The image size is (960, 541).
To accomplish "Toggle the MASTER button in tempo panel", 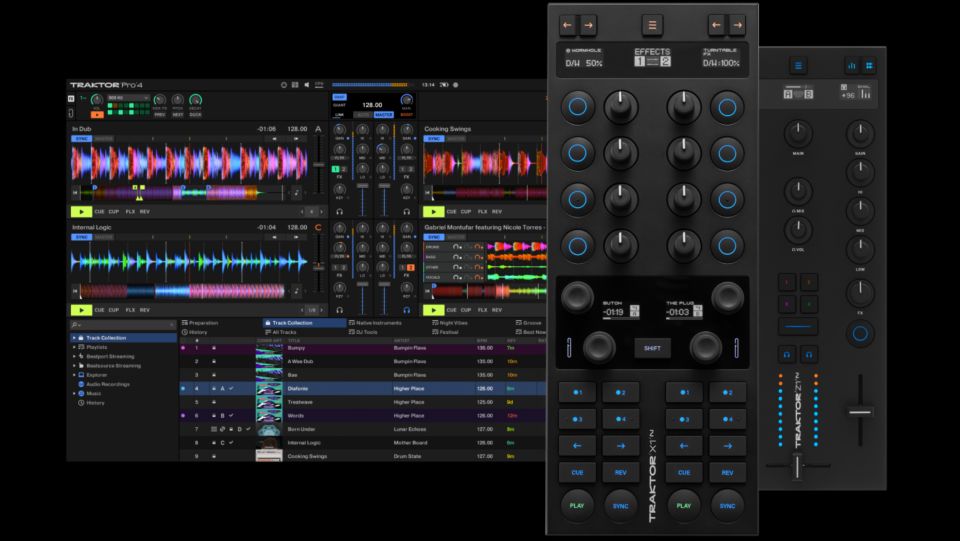I will [x=384, y=114].
